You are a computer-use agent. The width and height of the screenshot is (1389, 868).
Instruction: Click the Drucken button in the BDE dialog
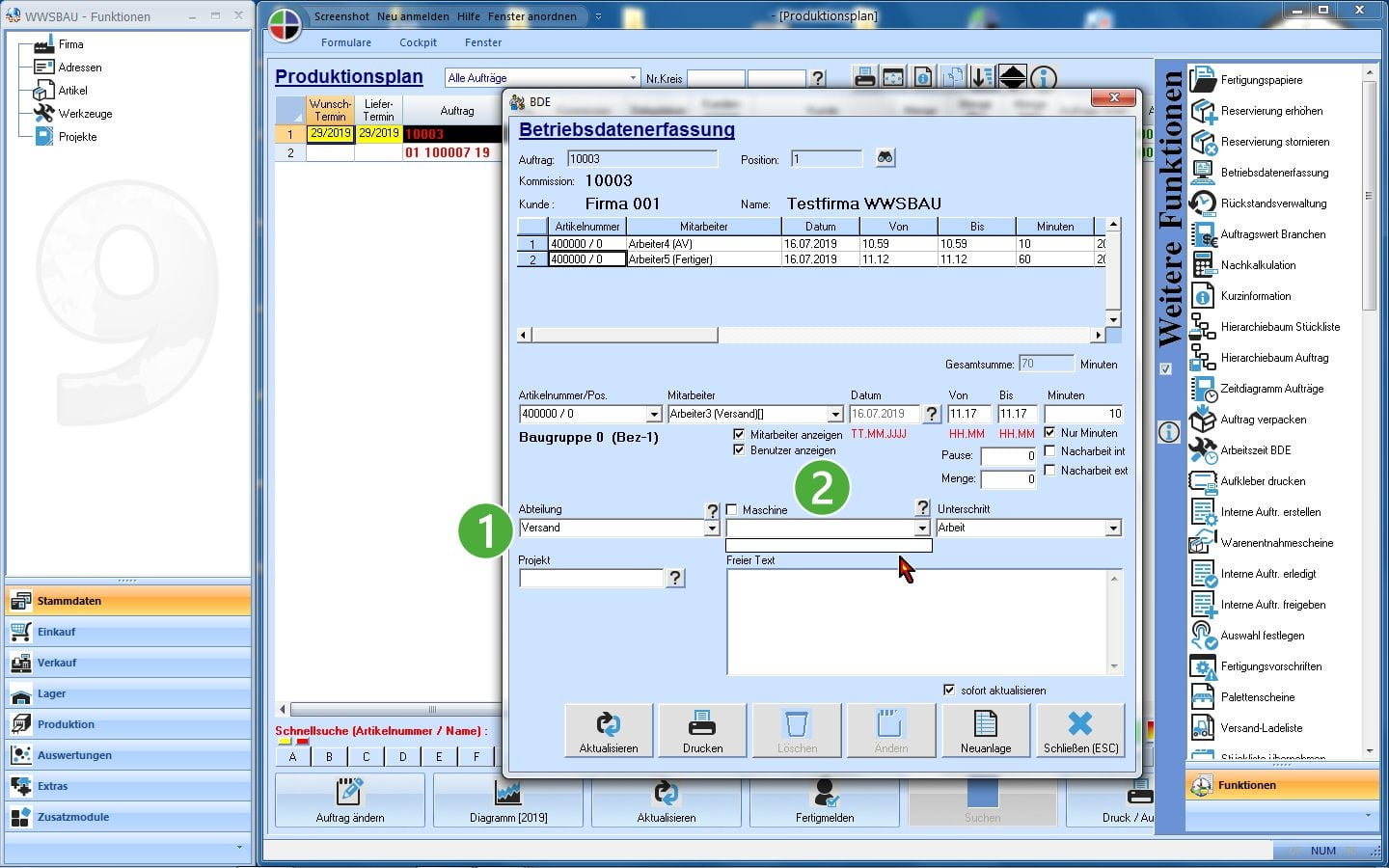702,730
